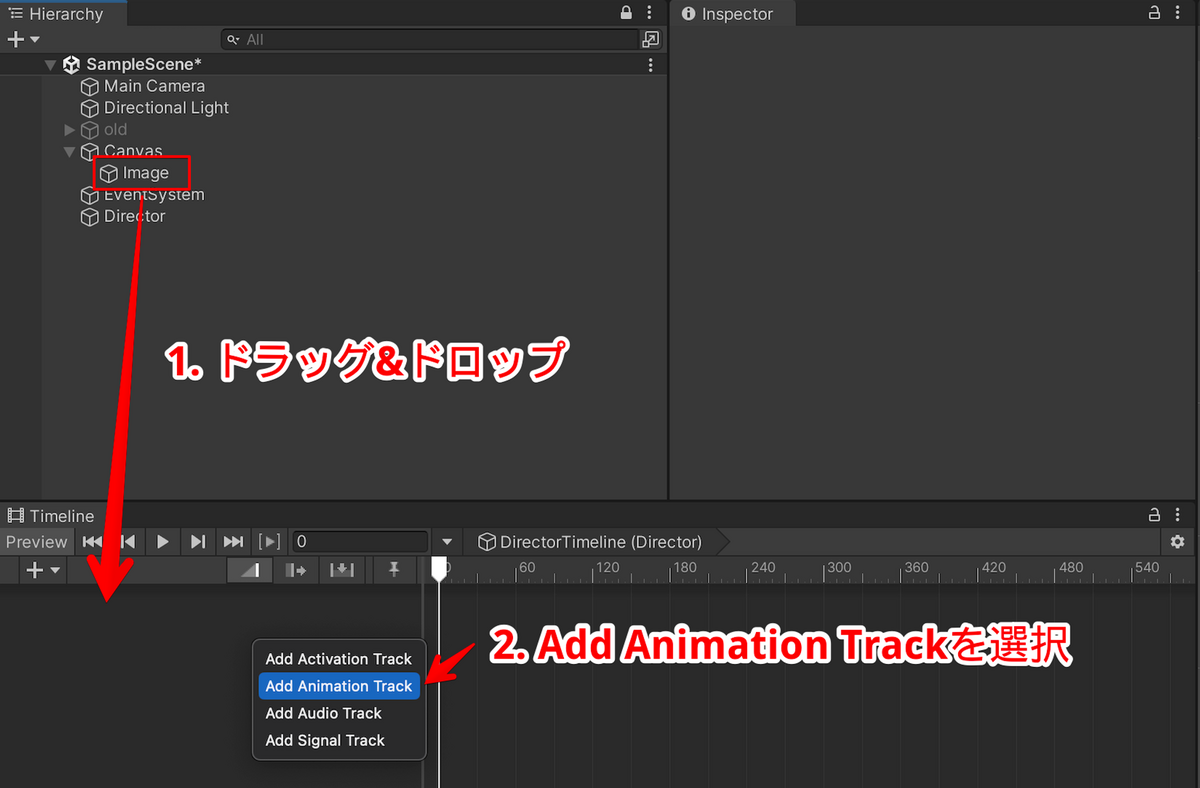Toggle the Inspector lock icon

[x=1157, y=13]
